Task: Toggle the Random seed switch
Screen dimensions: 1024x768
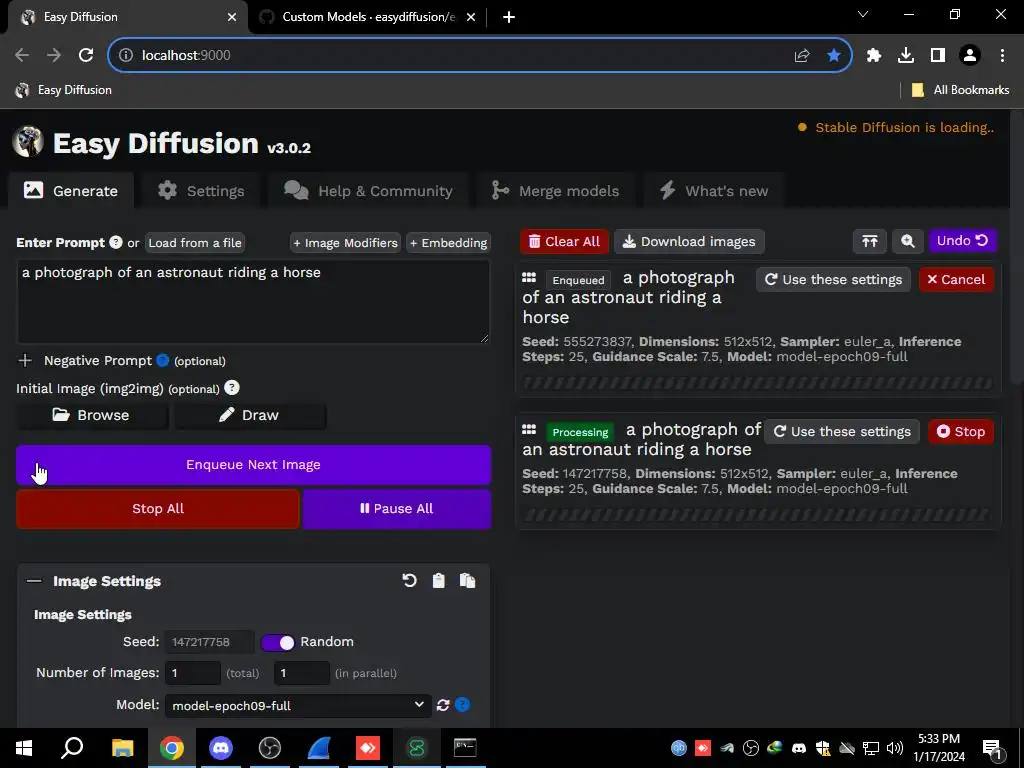Action: point(278,642)
